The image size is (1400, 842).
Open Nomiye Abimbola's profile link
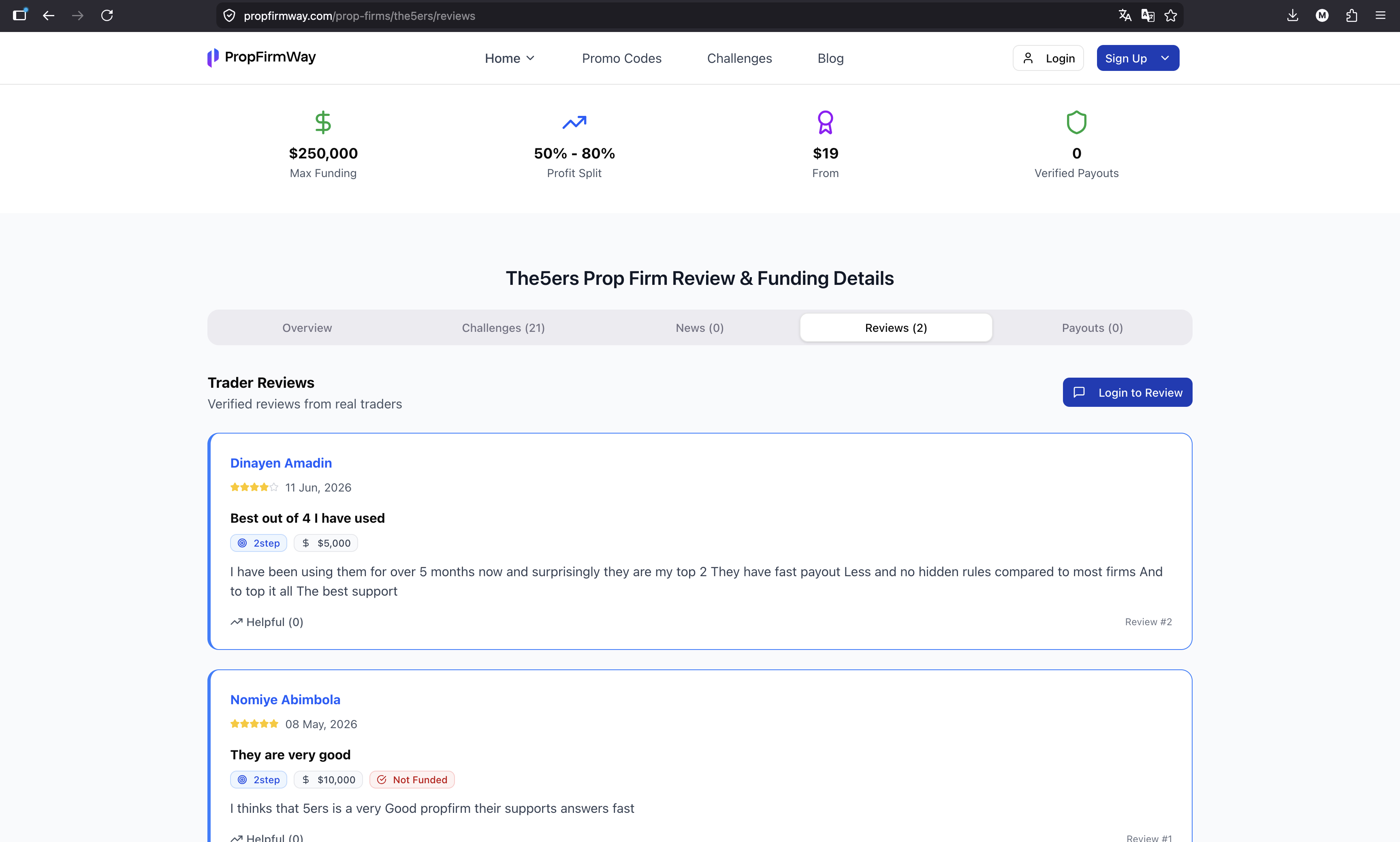click(285, 699)
